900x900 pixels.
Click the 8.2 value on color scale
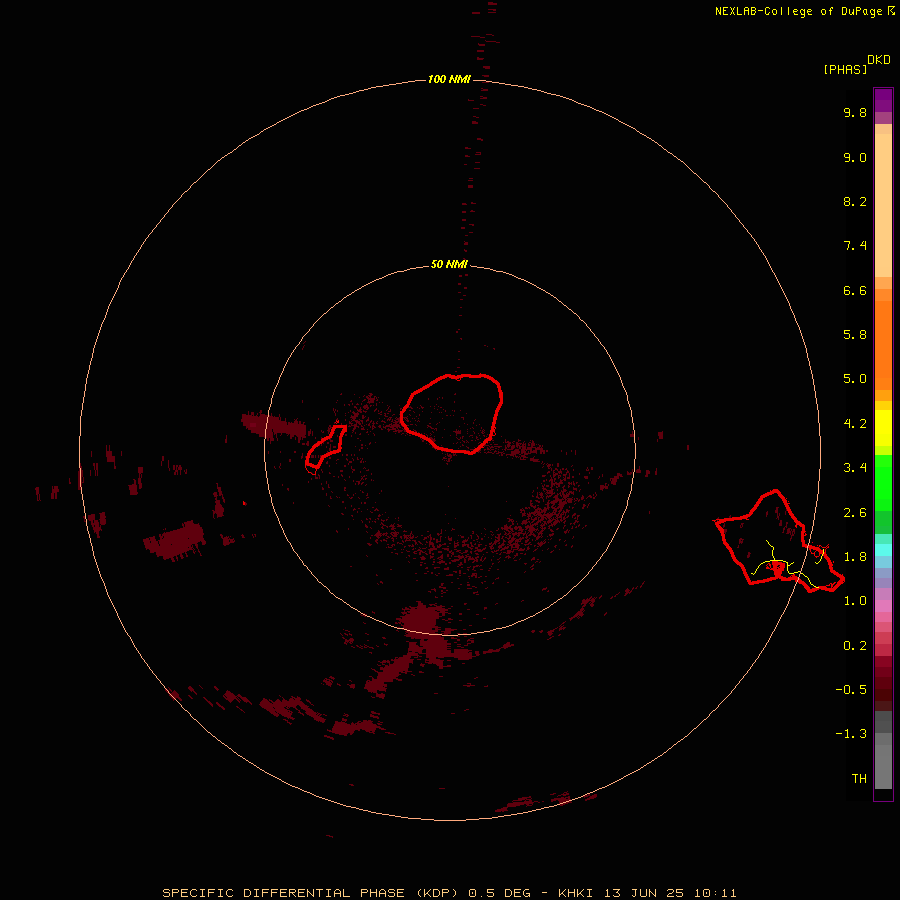click(855, 201)
